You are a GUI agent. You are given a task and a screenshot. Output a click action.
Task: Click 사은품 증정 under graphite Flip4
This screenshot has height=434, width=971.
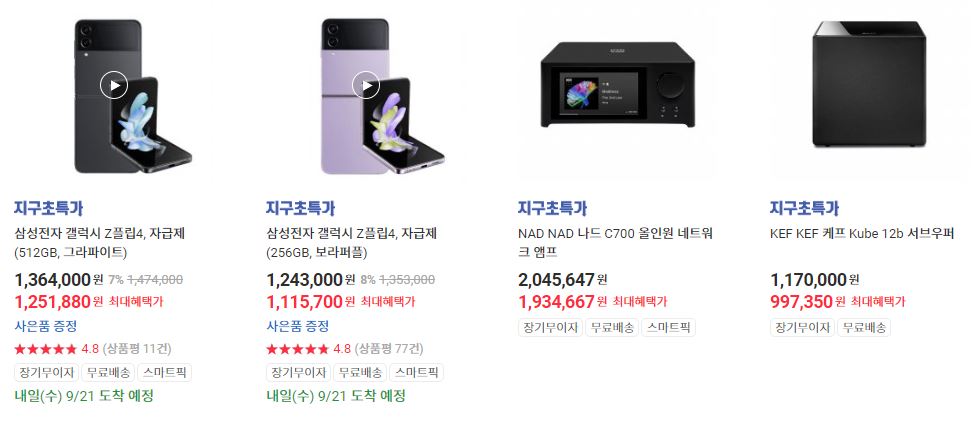(45, 326)
